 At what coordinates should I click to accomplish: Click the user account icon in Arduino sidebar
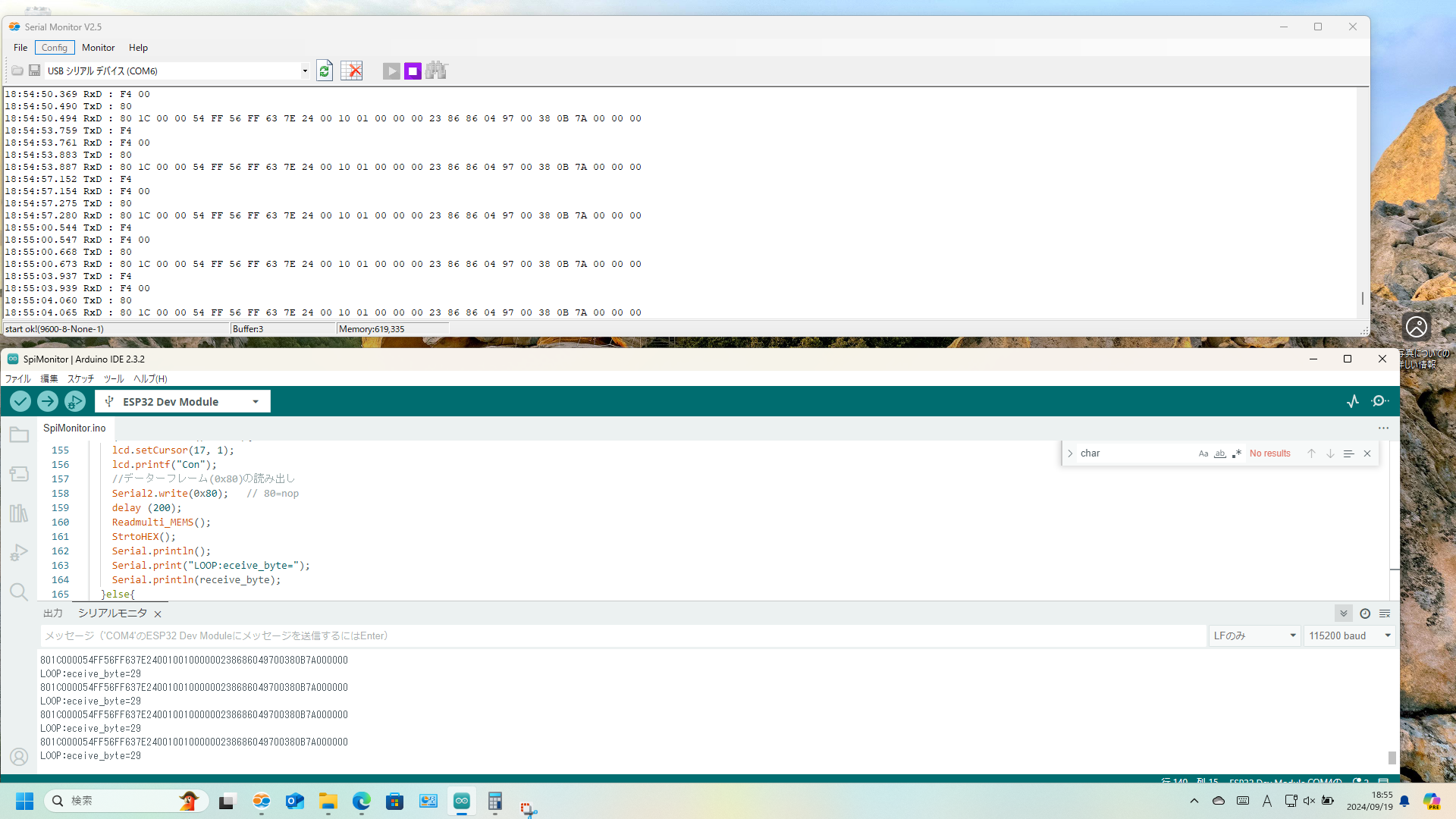click(19, 757)
